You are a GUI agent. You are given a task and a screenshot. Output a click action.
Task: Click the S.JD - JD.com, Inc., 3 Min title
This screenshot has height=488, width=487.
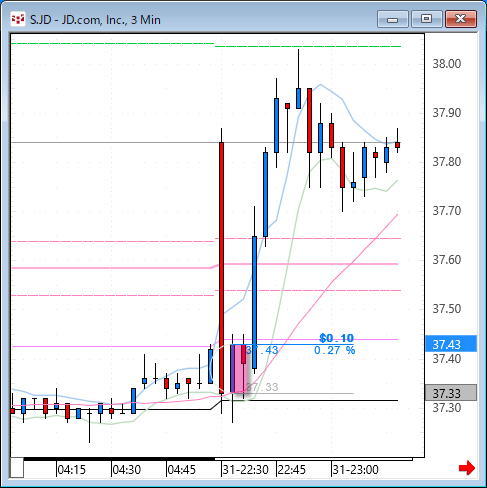95,20
